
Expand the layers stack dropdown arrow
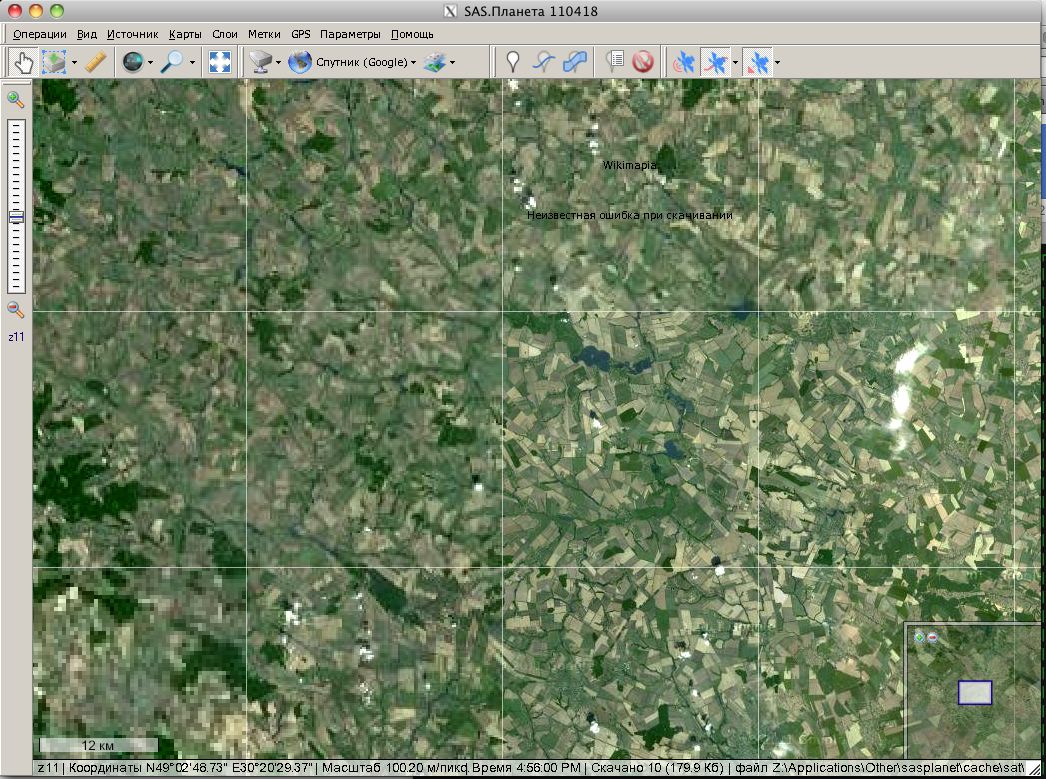tap(452, 63)
